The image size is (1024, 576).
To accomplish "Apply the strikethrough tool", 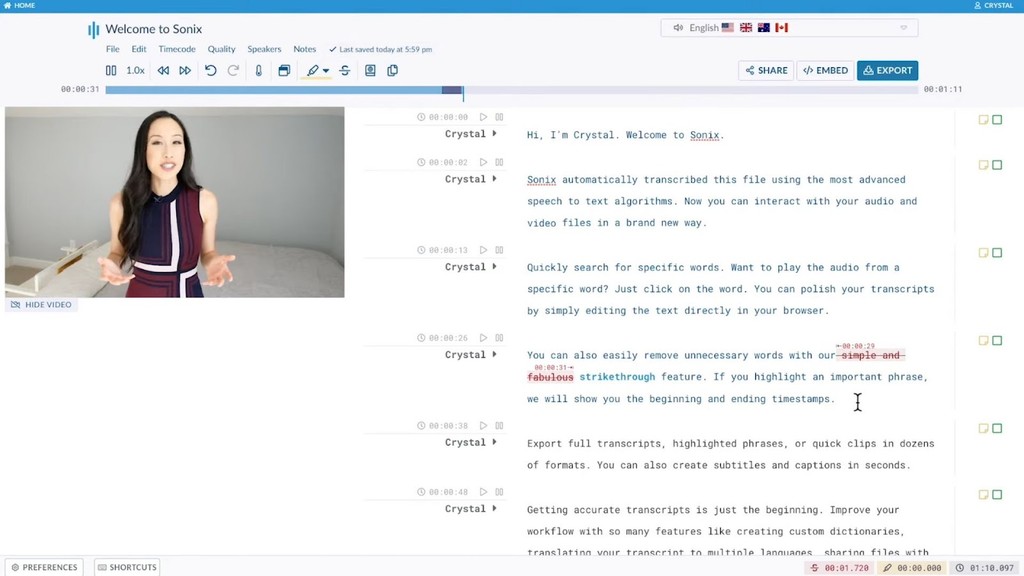I will (x=344, y=70).
